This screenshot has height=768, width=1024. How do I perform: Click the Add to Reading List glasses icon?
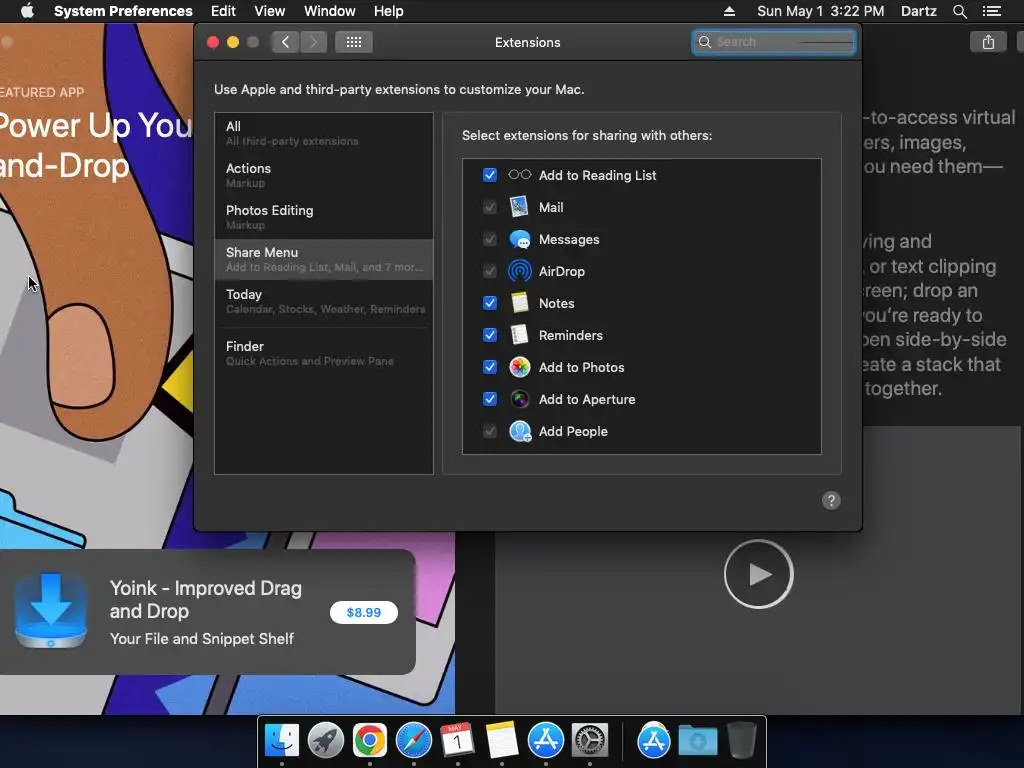click(520, 174)
